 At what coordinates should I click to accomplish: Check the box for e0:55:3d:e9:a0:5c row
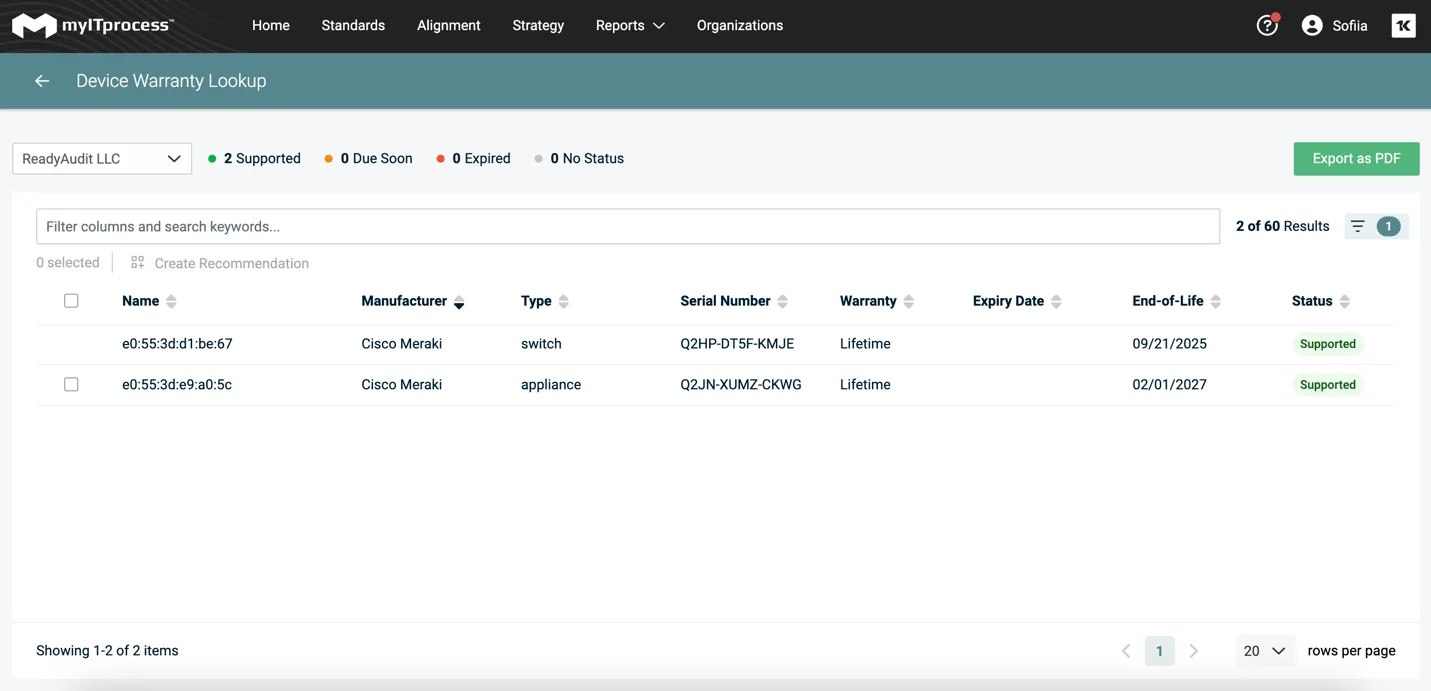(71, 385)
